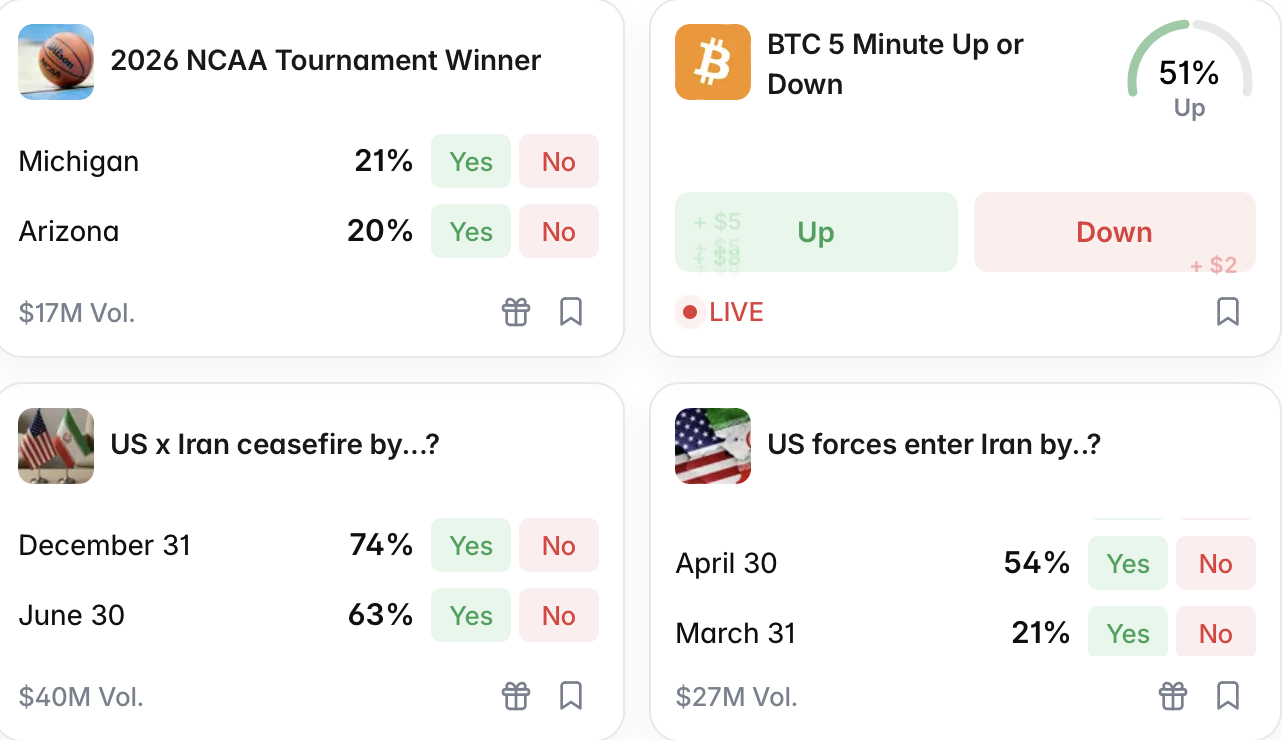The width and height of the screenshot is (1282, 740).
Task: Select Yes for April 30
Action: [1127, 563]
